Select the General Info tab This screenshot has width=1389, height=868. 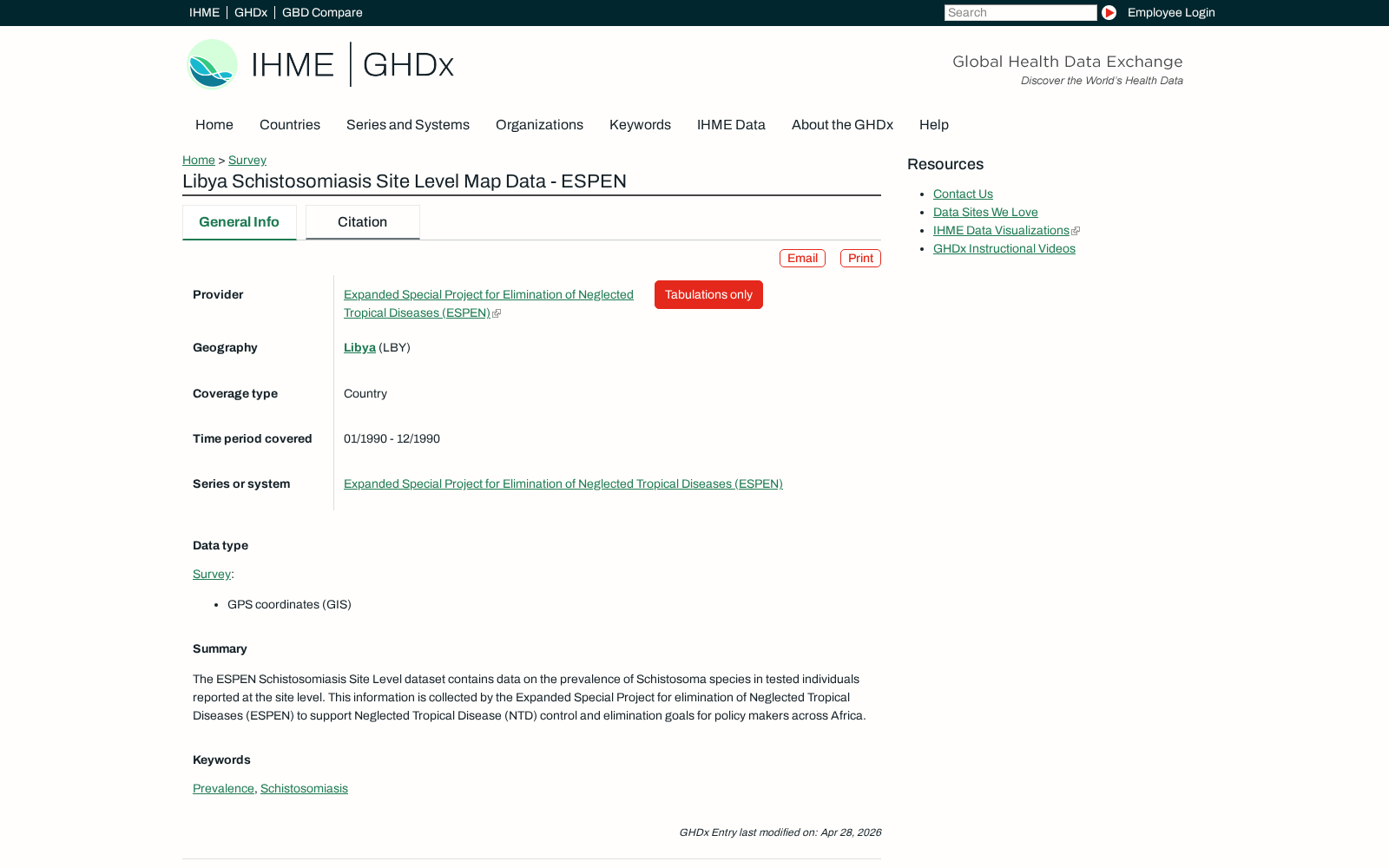pos(240,222)
